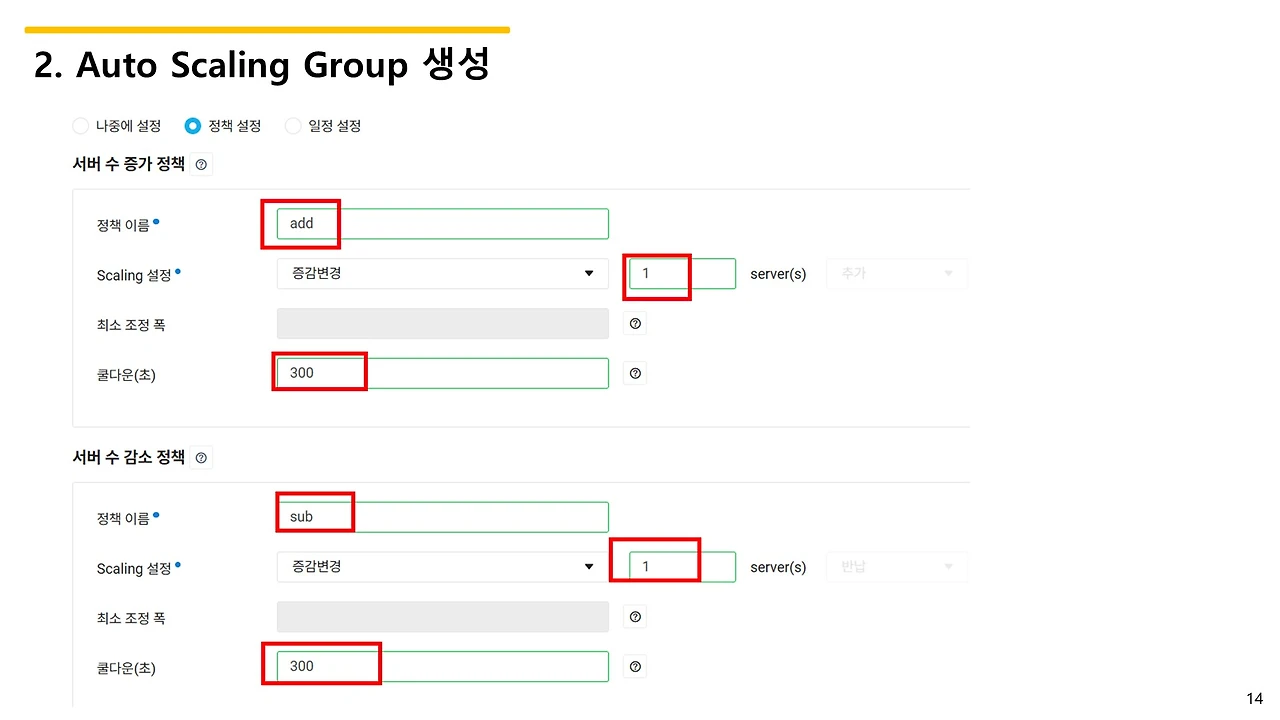Click the policy name field containing add
Viewport: 1280px width, 720px height.
pos(442,224)
